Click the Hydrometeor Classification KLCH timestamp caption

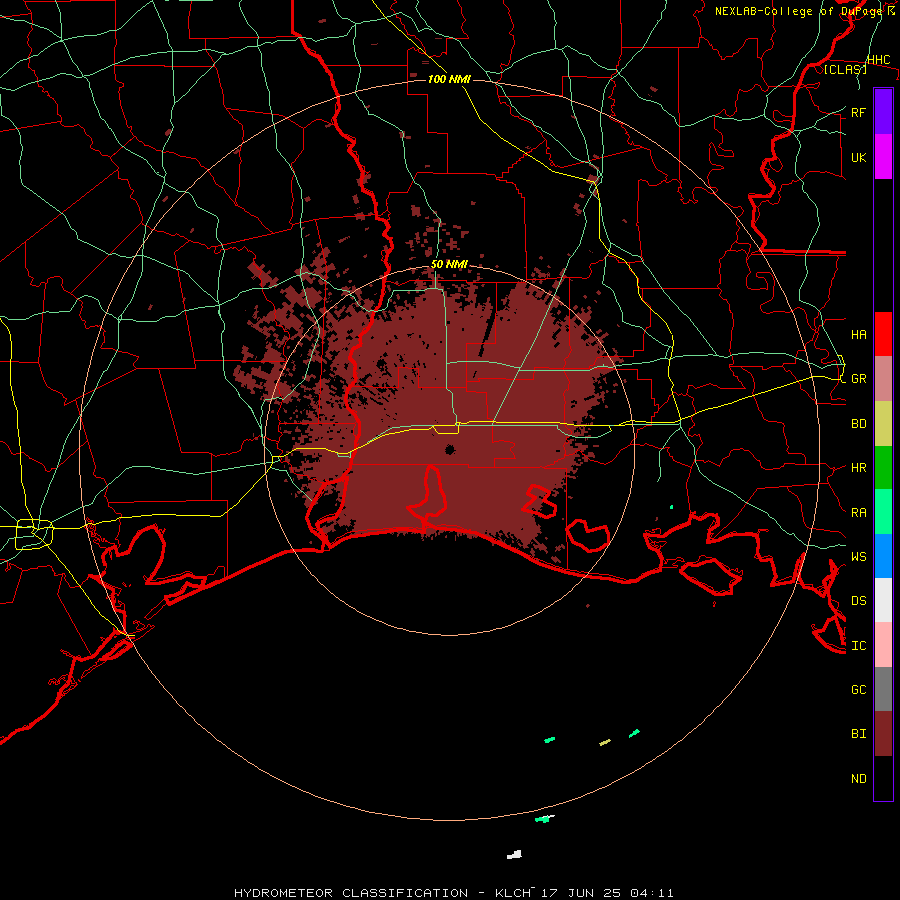[453, 893]
